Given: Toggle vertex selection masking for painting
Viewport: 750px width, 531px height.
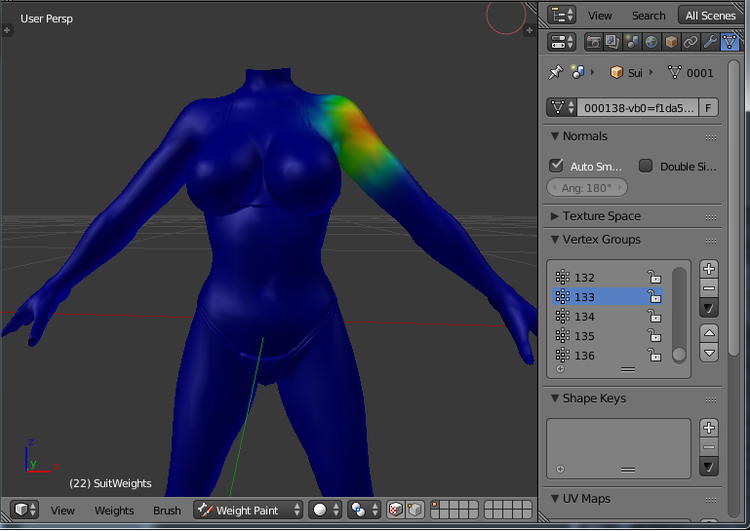Looking at the screenshot, I should tap(415, 510).
